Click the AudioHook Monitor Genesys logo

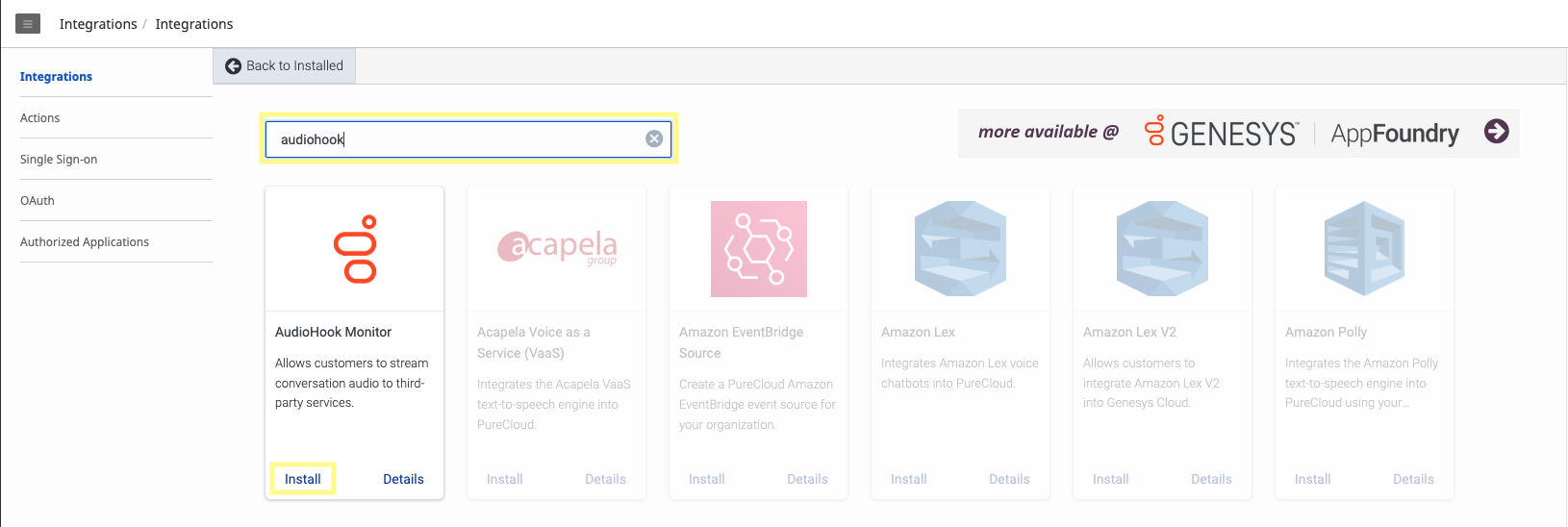tap(355, 249)
